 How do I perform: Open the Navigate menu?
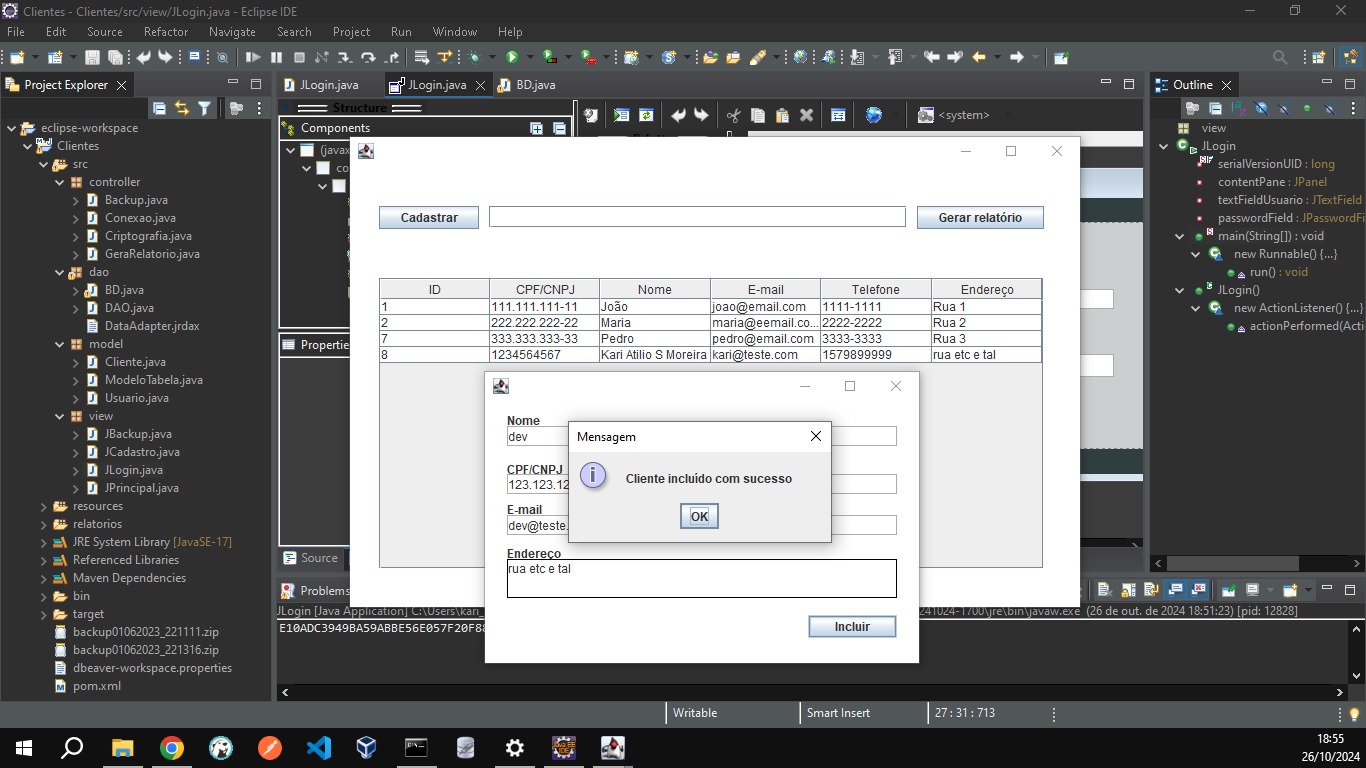(x=232, y=32)
